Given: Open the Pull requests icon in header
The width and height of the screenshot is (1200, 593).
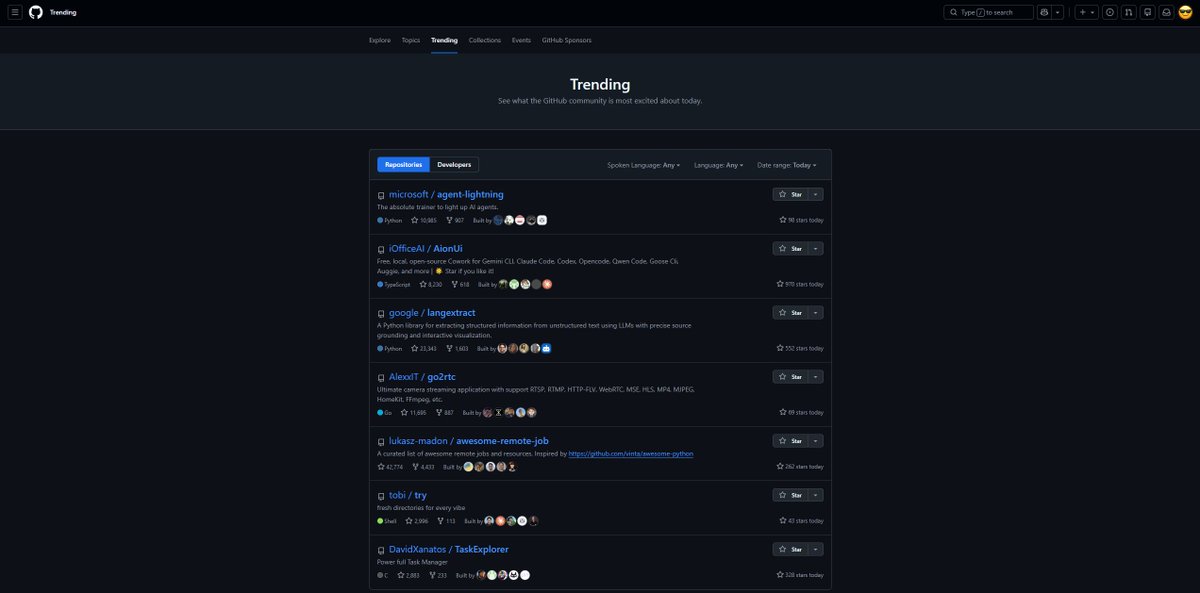Looking at the screenshot, I should click(1129, 12).
